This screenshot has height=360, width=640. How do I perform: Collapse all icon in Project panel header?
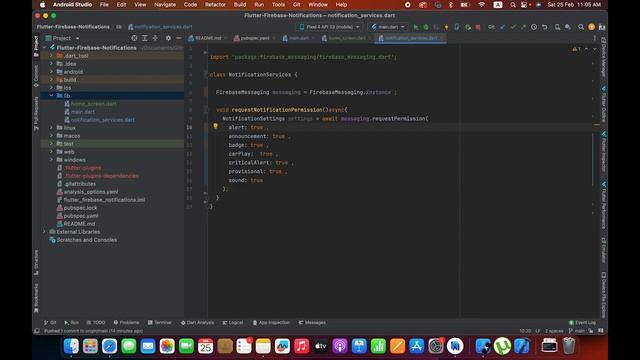(x=155, y=38)
